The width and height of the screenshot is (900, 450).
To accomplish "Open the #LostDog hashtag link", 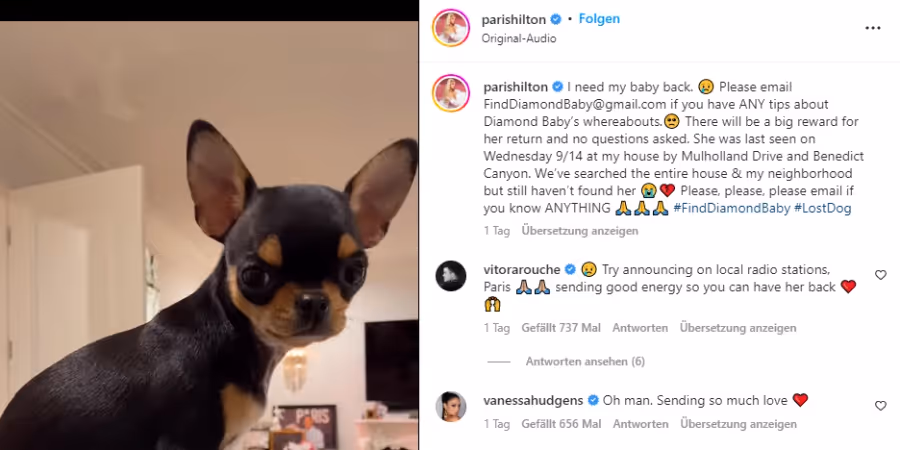I will (x=823, y=208).
